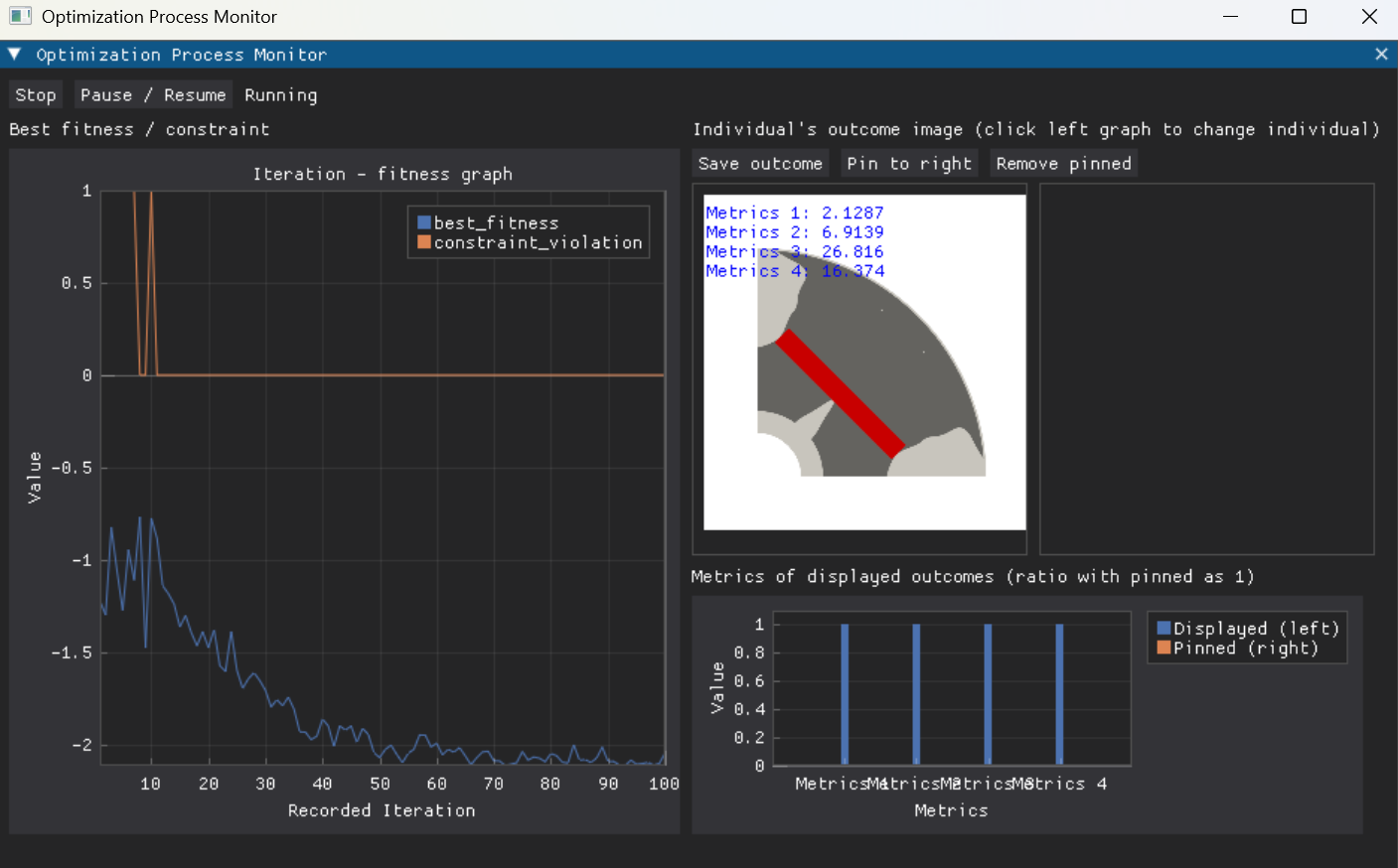Click the Remove pinned button
The image size is (1398, 868).
pyautogui.click(x=1063, y=164)
